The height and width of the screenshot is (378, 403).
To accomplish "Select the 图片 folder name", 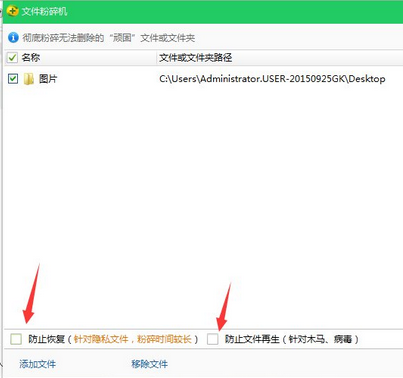I will coord(48,79).
